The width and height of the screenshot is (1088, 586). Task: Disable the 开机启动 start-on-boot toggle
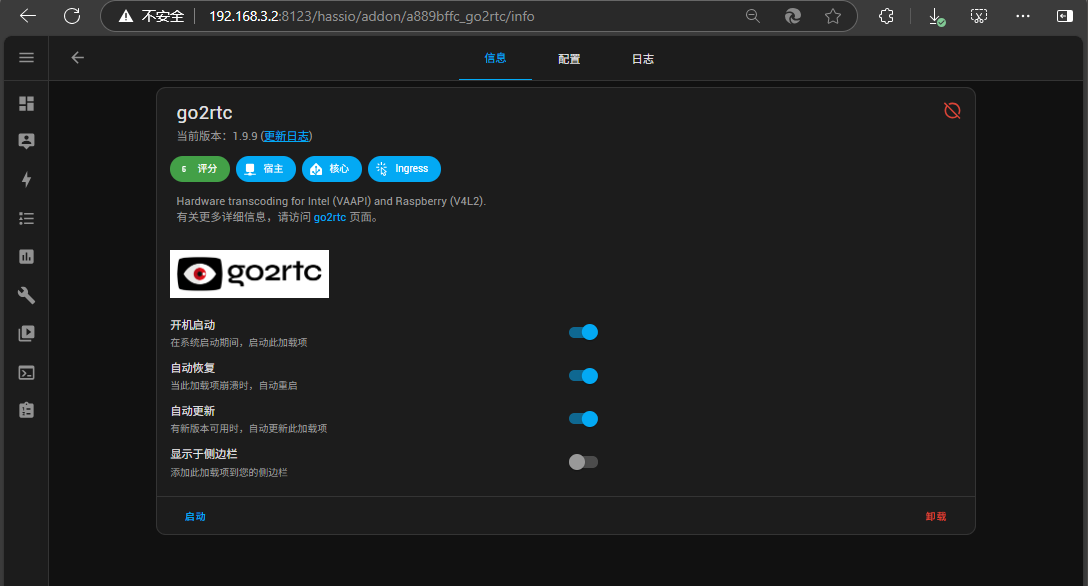[583, 332]
